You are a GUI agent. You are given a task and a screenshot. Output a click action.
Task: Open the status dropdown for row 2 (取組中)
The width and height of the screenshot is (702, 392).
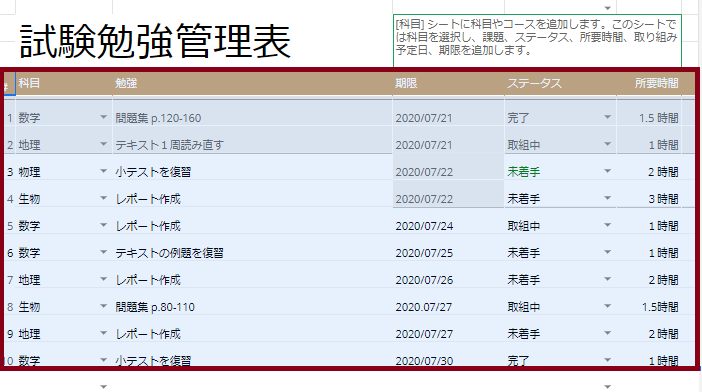point(608,144)
